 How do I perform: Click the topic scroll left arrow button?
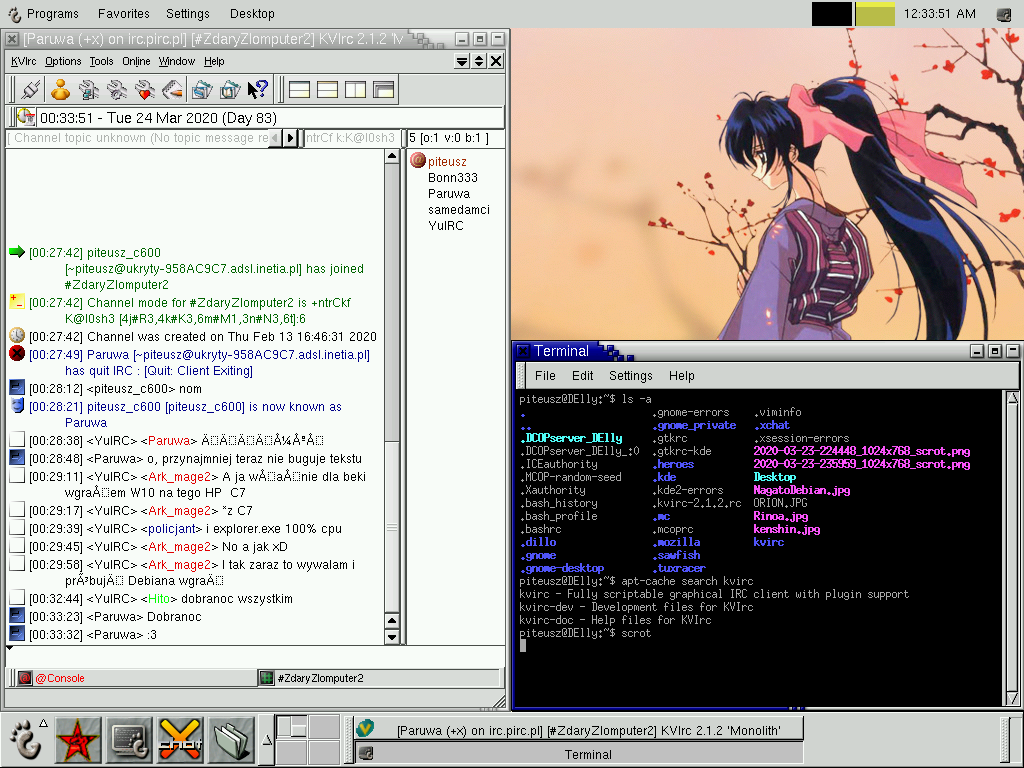tap(275, 138)
